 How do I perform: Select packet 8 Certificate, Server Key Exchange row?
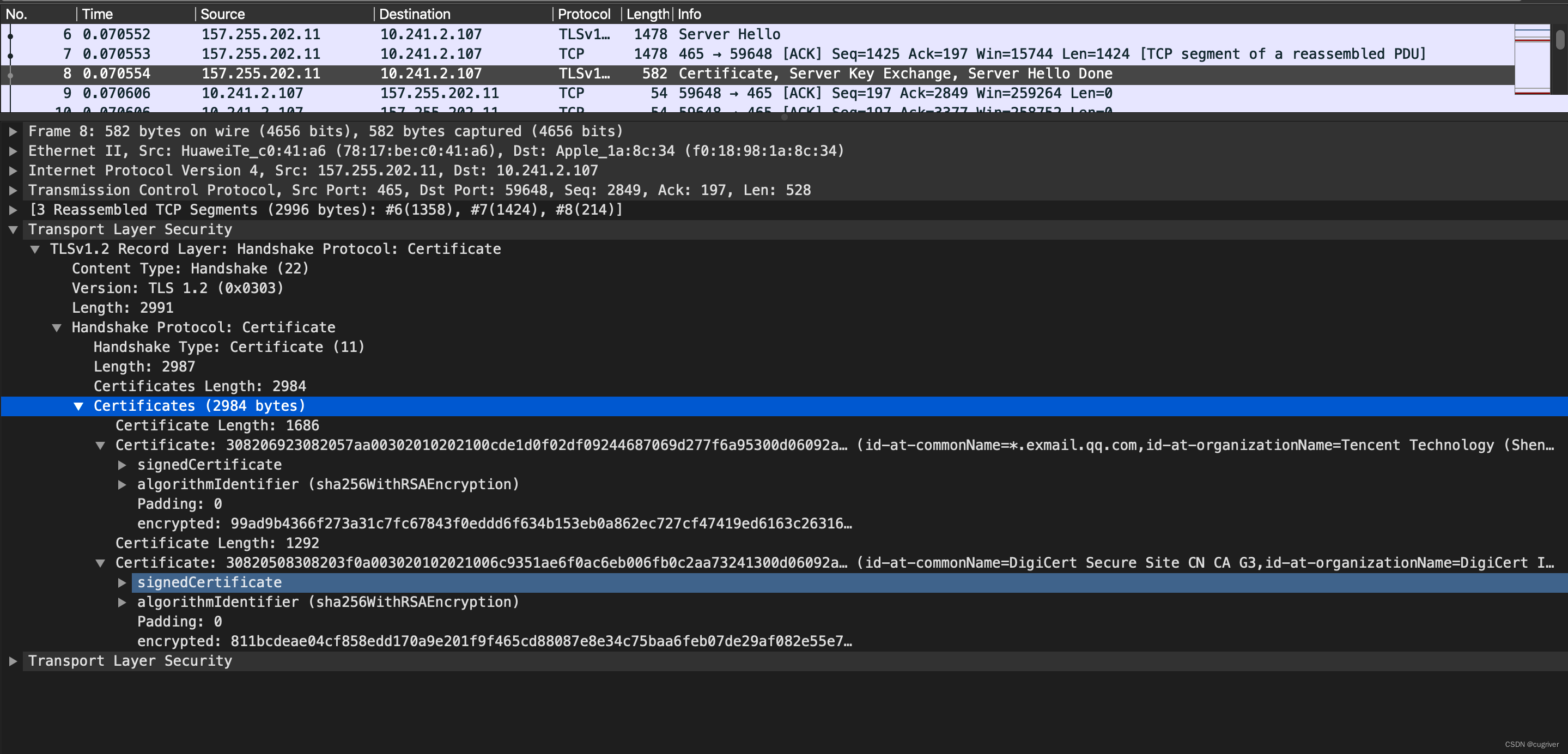coord(757,74)
